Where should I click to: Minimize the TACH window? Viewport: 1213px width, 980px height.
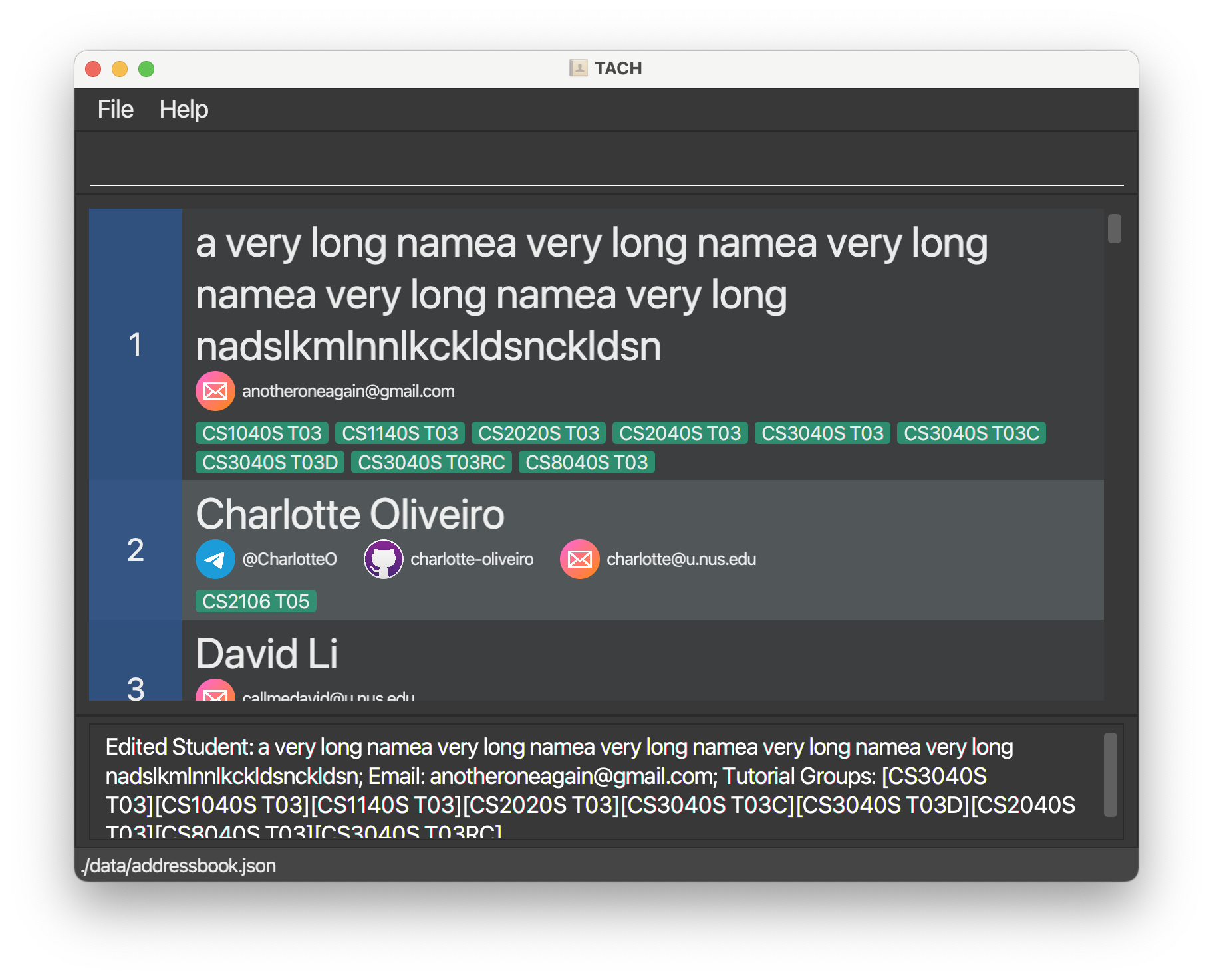tap(120, 69)
